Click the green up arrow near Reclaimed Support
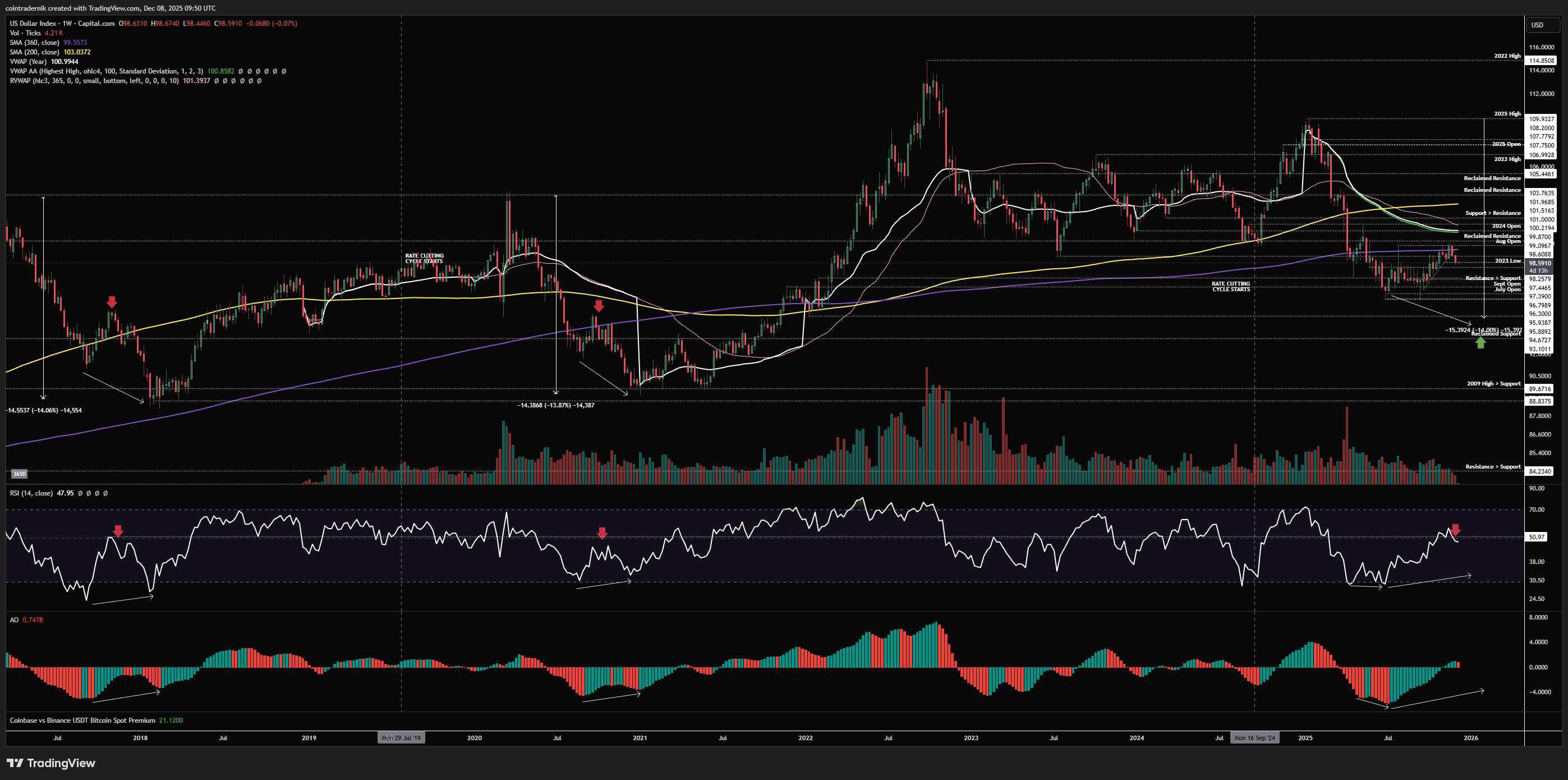Image resolution: width=1568 pixels, height=780 pixels. (1480, 343)
